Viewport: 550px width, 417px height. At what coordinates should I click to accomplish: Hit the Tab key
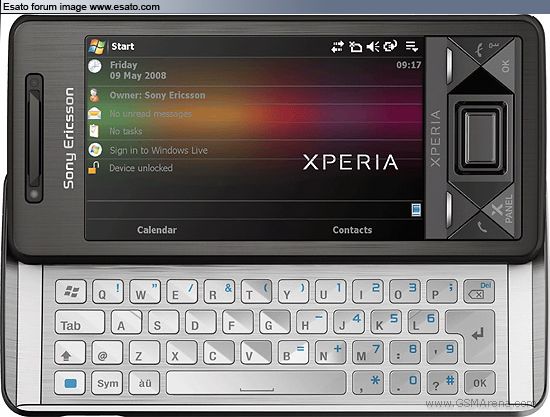click(x=80, y=322)
